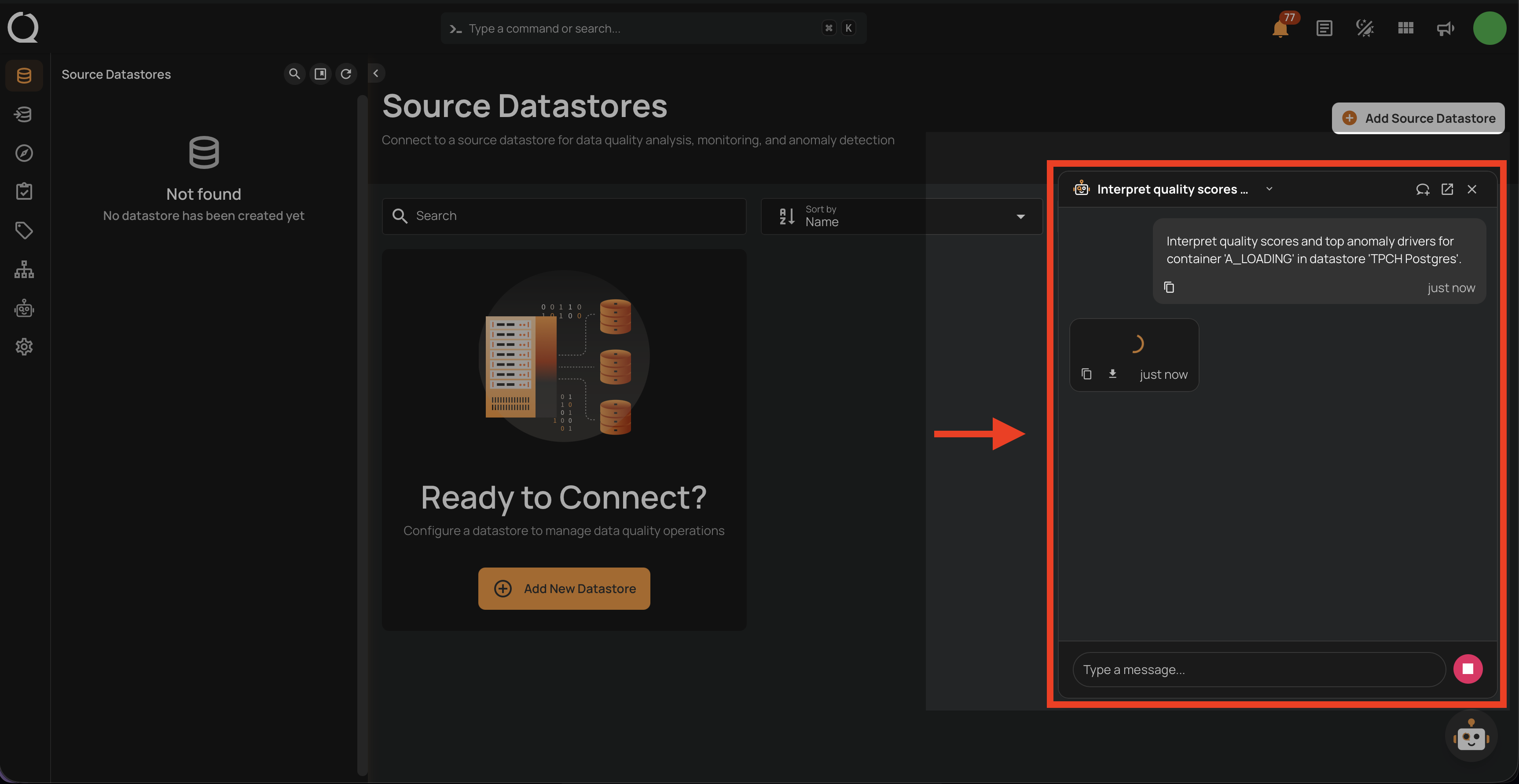Open the notifications bell icon
1519x784 pixels.
click(x=1280, y=28)
